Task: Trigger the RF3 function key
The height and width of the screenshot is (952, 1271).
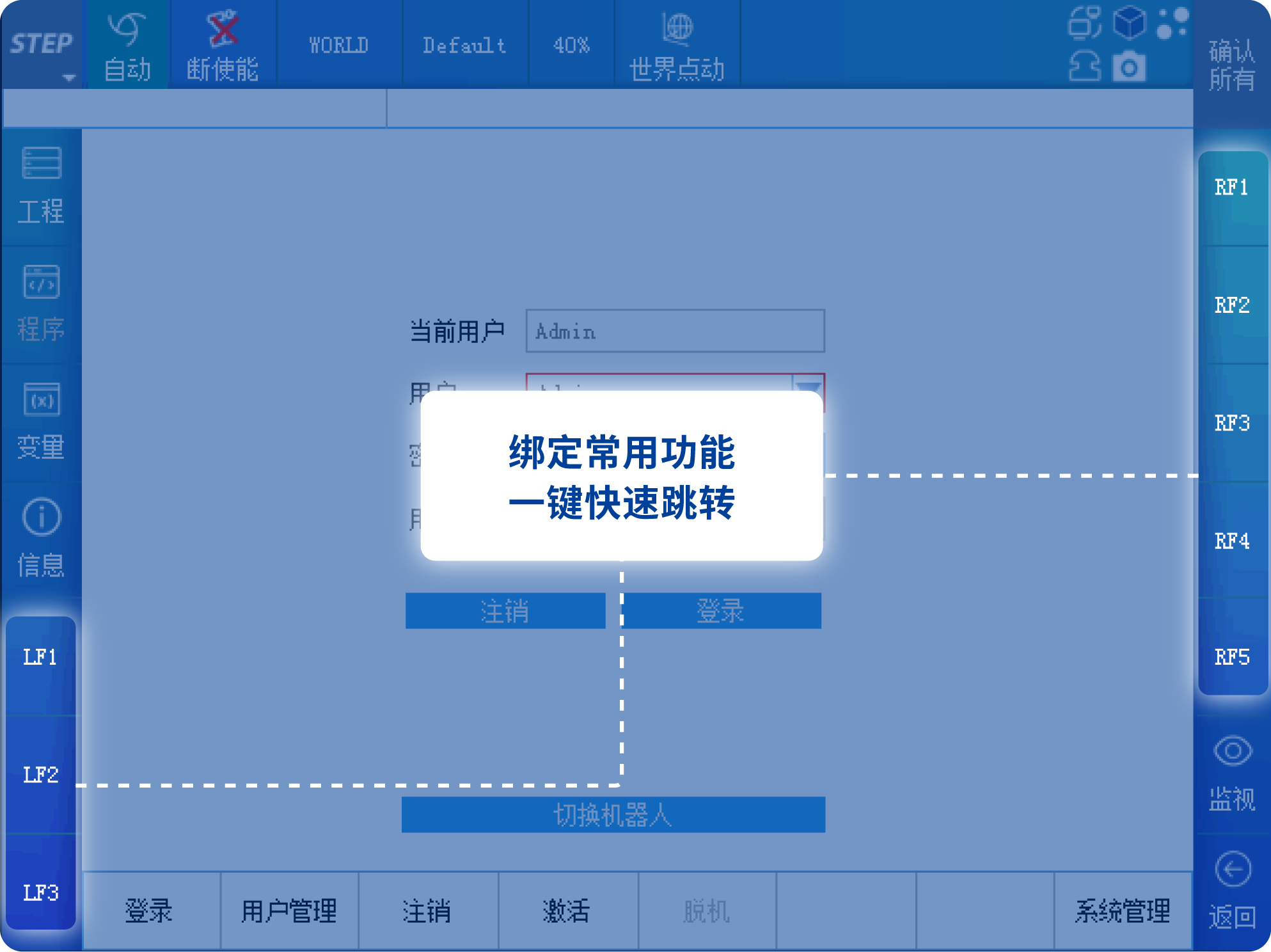Action: (1232, 423)
